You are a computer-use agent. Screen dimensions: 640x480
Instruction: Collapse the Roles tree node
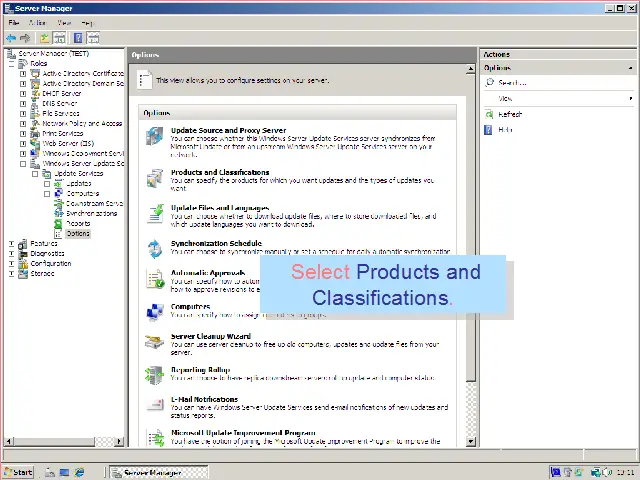pyautogui.click(x=11, y=64)
